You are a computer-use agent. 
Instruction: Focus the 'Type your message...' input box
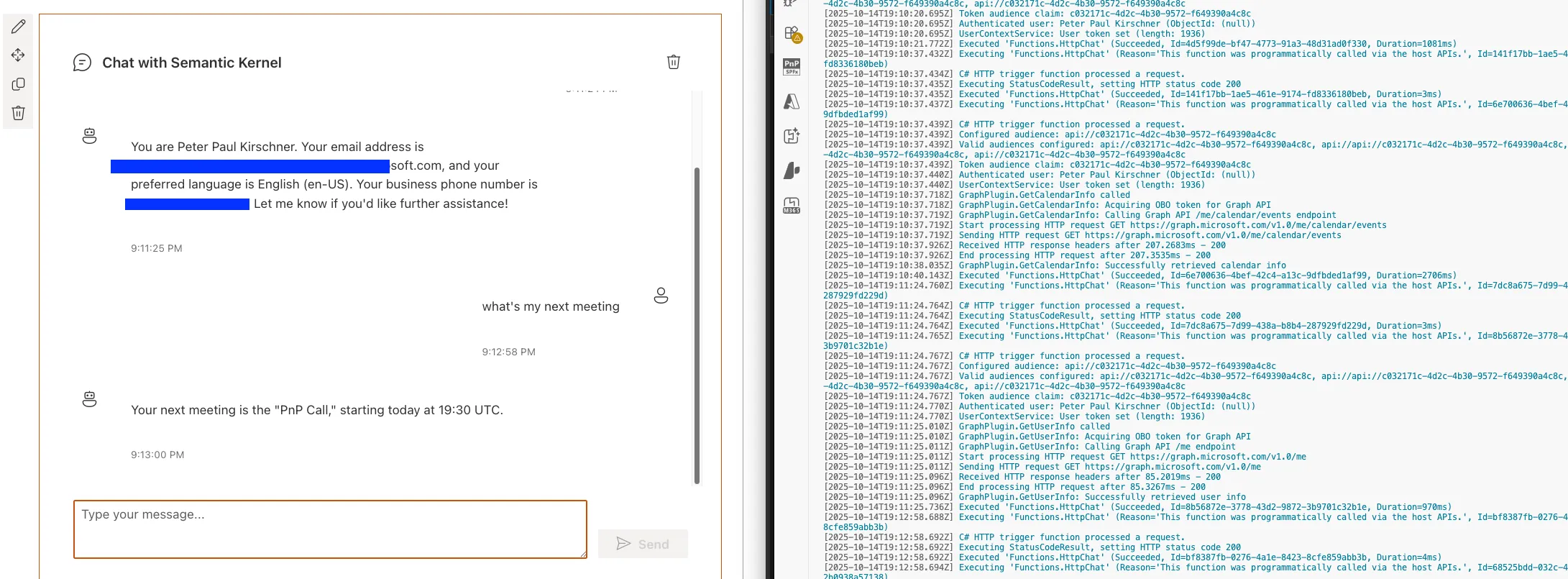point(330,529)
